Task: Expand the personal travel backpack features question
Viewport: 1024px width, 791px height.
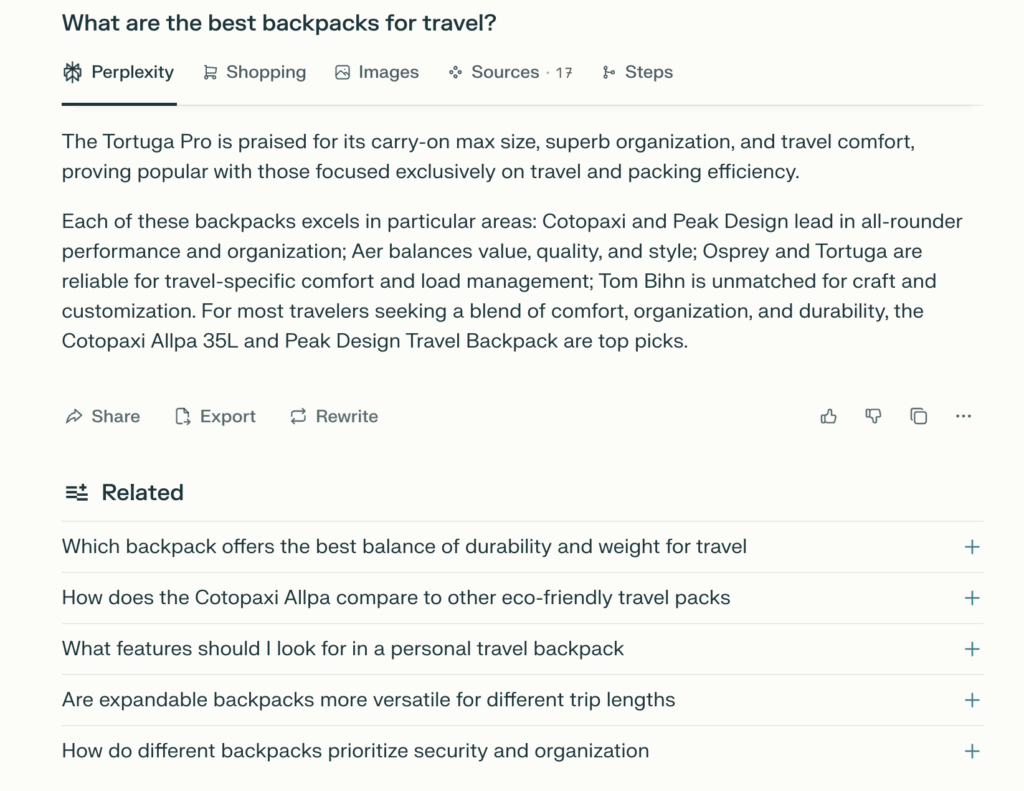Action: pyautogui.click(x=972, y=649)
